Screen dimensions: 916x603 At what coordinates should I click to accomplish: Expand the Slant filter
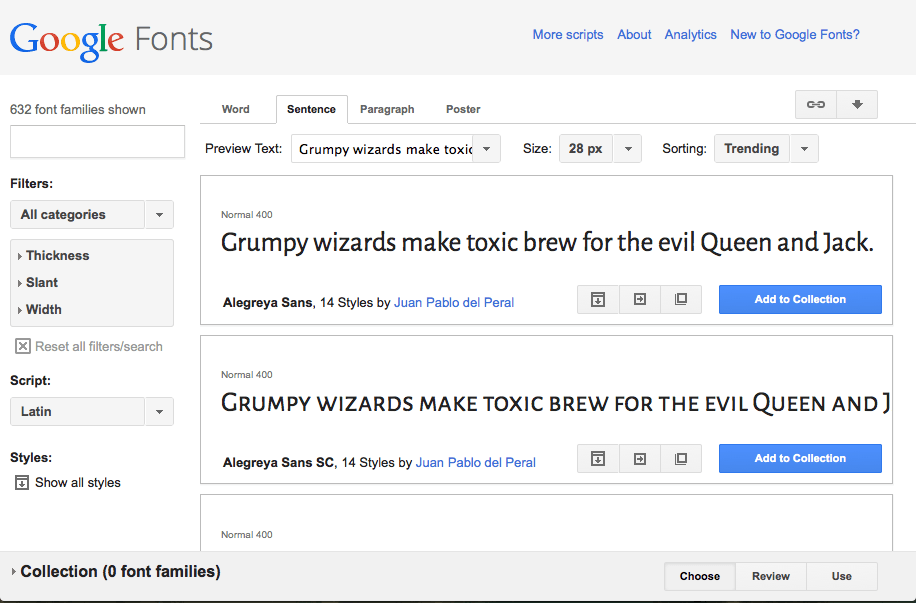[x=37, y=282]
